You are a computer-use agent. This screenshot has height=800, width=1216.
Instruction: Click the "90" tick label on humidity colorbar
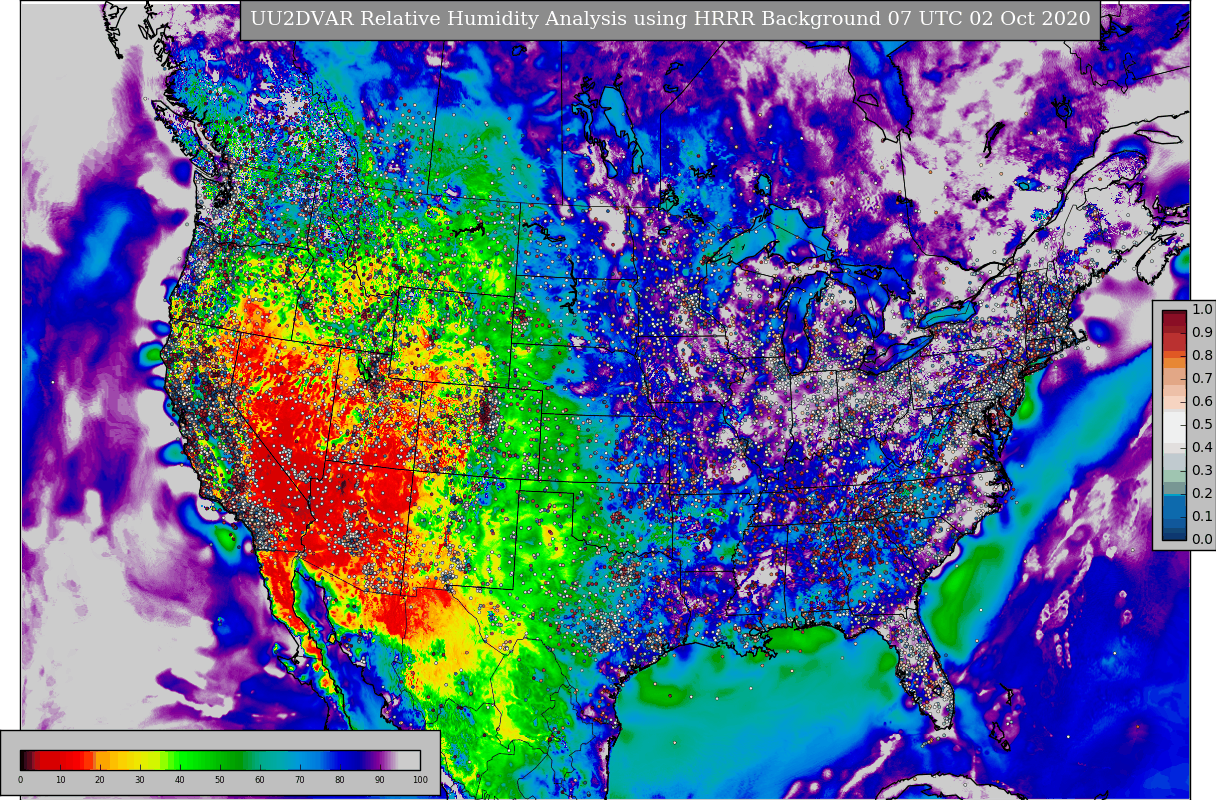(x=380, y=780)
